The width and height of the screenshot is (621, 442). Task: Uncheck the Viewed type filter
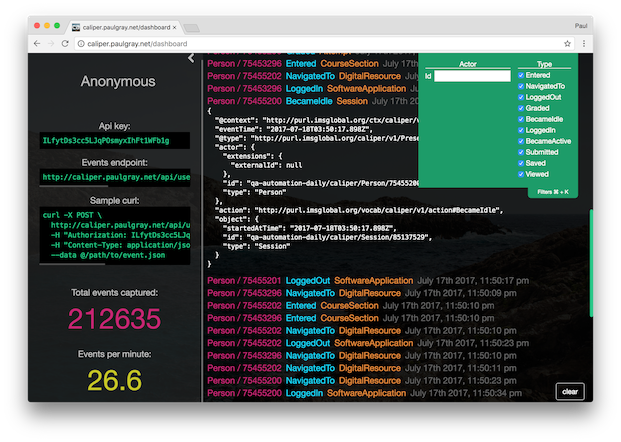(x=521, y=175)
